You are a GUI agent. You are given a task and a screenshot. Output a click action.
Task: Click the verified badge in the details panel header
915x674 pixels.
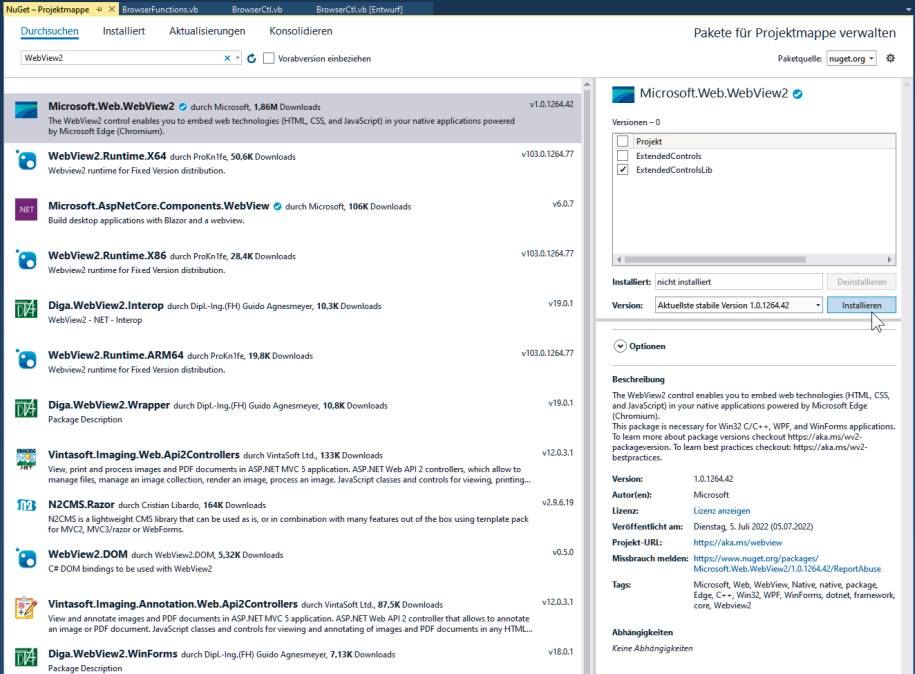click(798, 93)
